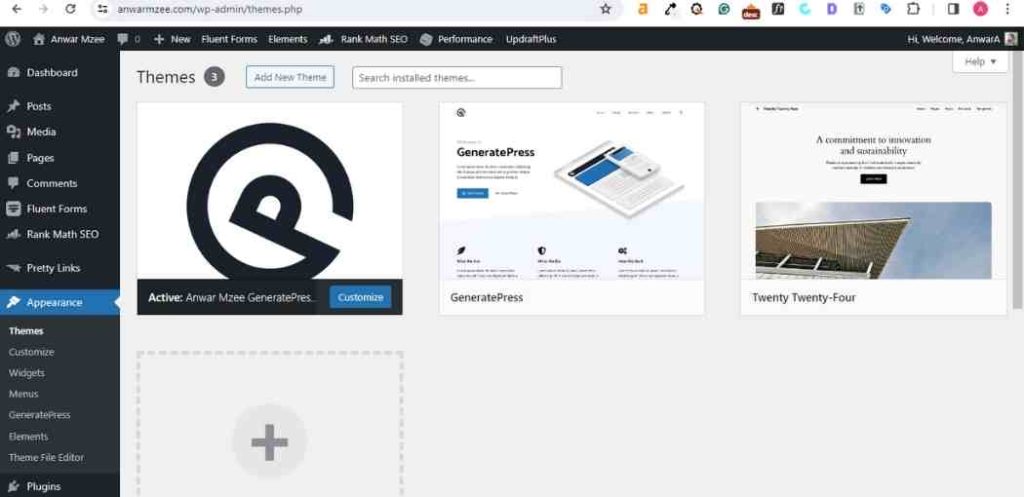The image size is (1024, 497).
Task: Click the browser back arrow
Action: tap(17, 9)
